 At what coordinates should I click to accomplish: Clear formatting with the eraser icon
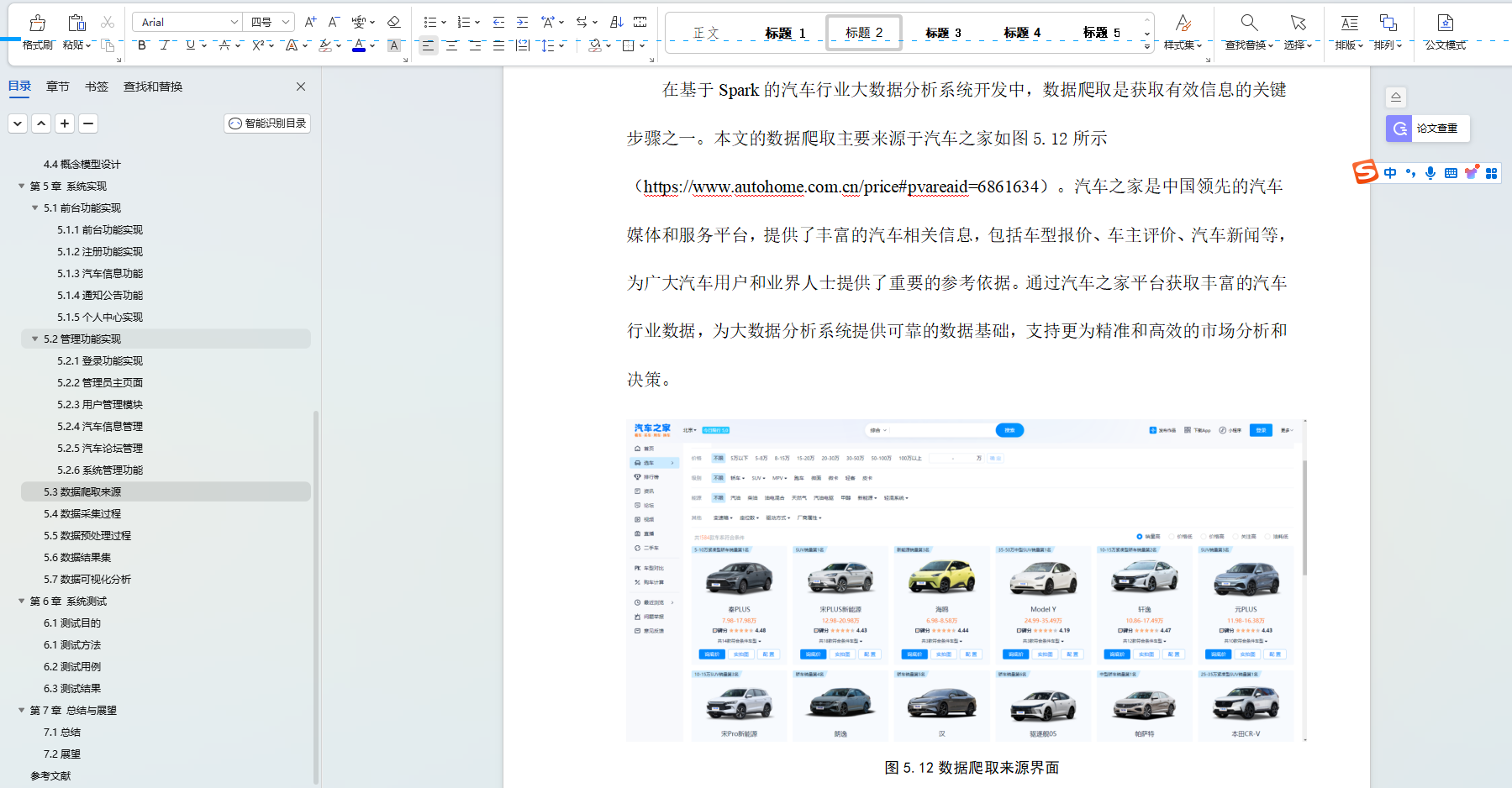[x=393, y=23]
